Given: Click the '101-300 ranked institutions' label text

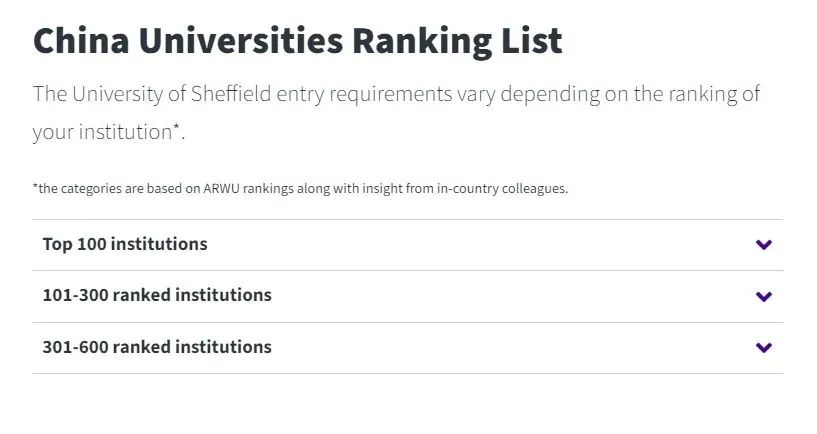Looking at the screenshot, I should click(x=157, y=295).
